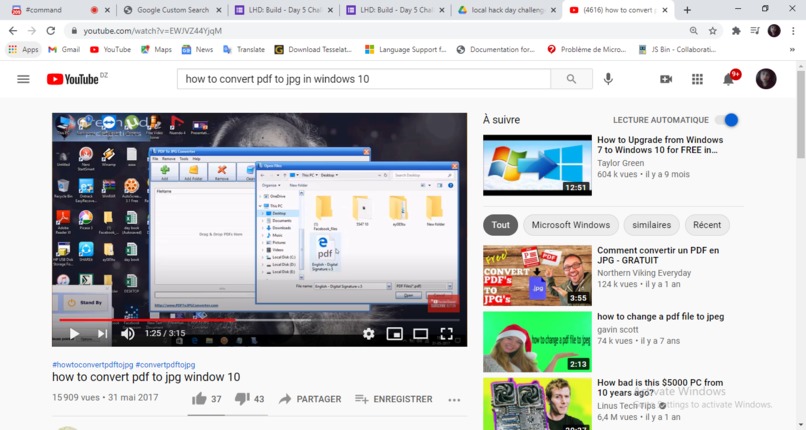Click the PARTAGER share button

coord(309,399)
